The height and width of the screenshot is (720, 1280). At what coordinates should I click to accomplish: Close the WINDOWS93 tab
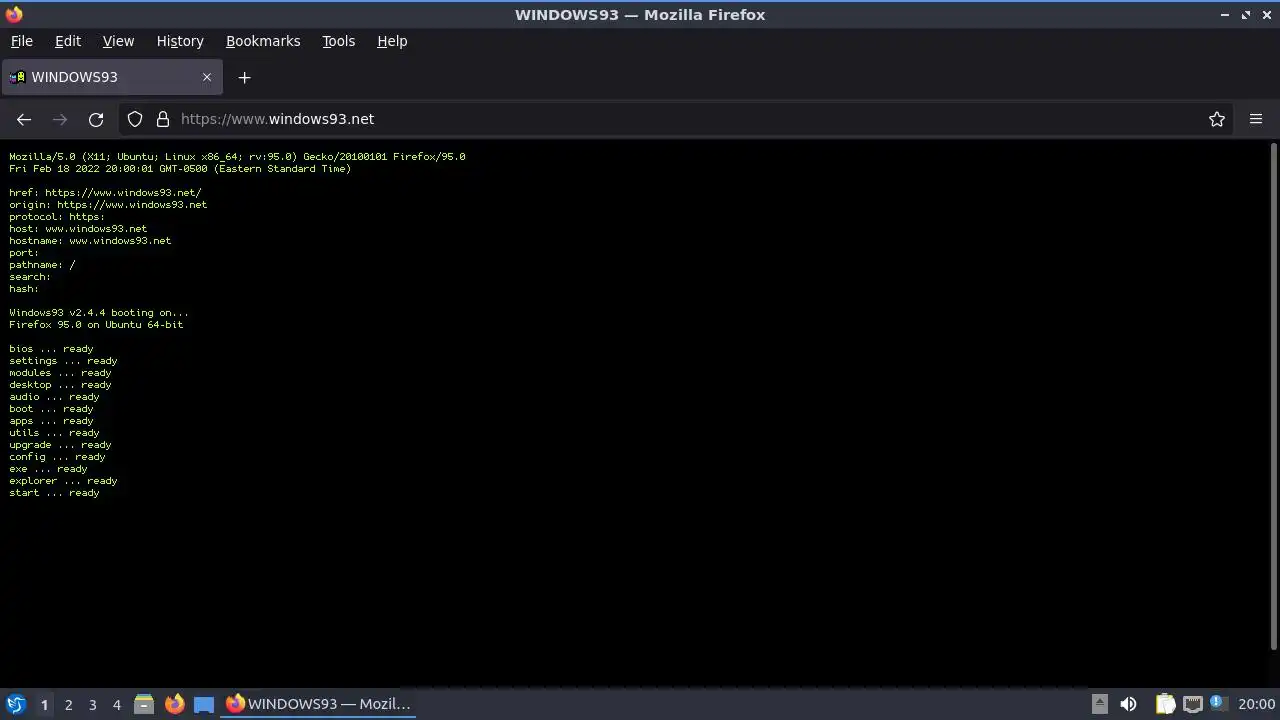[207, 77]
